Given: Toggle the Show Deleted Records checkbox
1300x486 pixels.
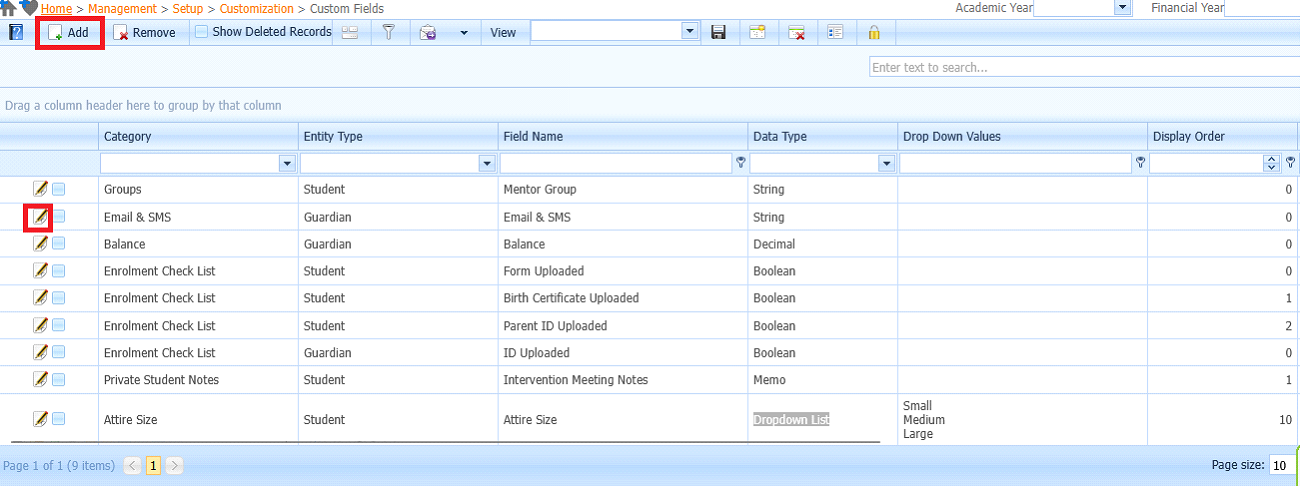Looking at the screenshot, I should [x=202, y=32].
